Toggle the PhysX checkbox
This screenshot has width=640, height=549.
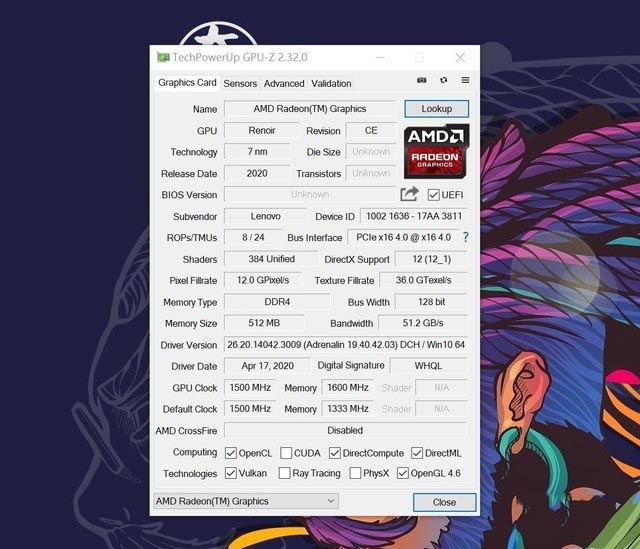[355, 473]
